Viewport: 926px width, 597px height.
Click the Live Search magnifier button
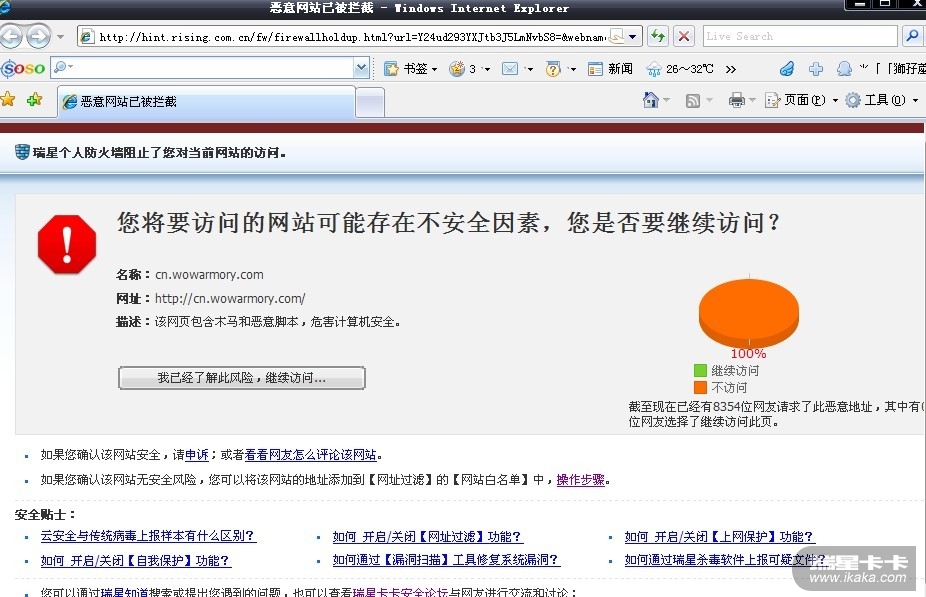912,37
